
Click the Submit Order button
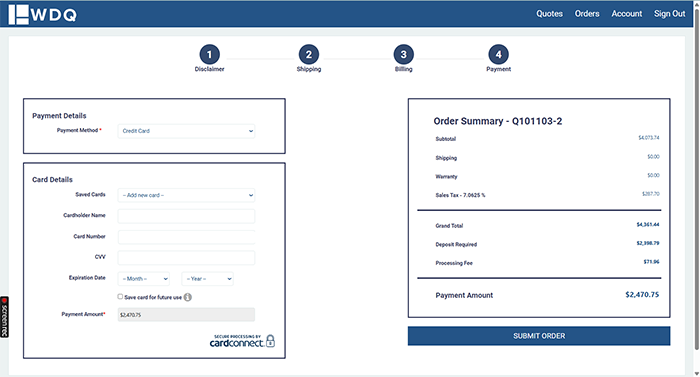click(539, 336)
